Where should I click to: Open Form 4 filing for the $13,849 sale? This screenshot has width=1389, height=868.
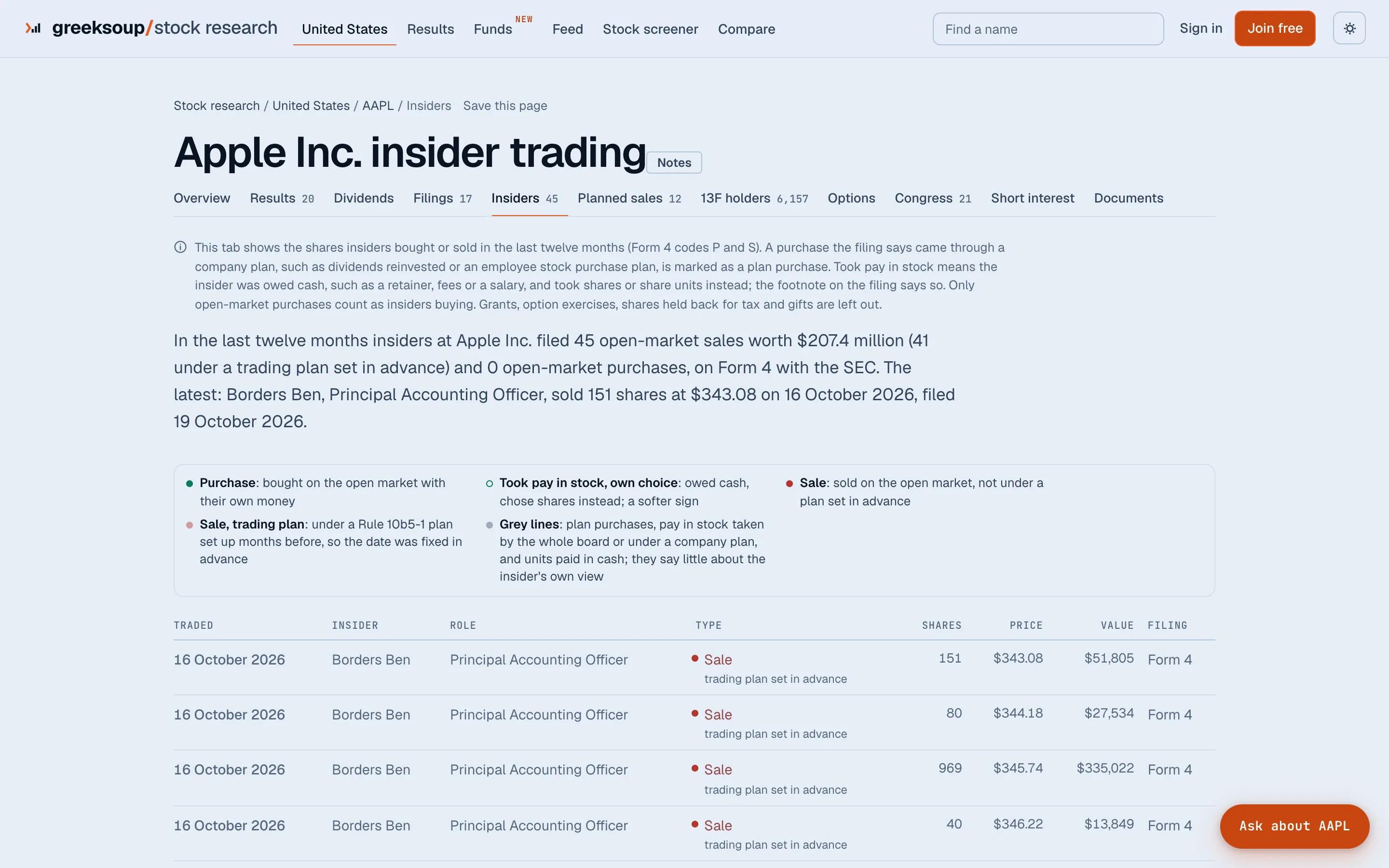coord(1170,826)
